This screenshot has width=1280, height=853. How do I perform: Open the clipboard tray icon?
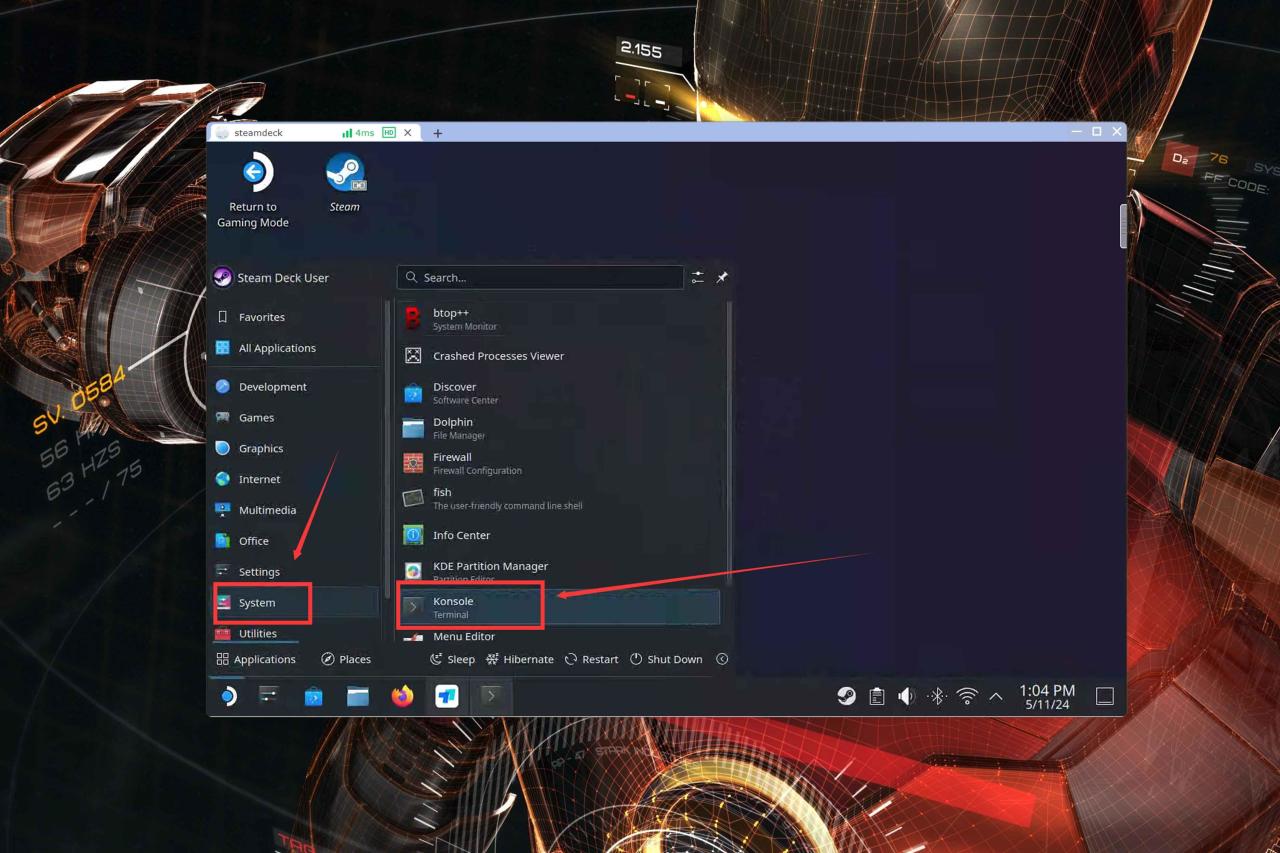click(877, 696)
